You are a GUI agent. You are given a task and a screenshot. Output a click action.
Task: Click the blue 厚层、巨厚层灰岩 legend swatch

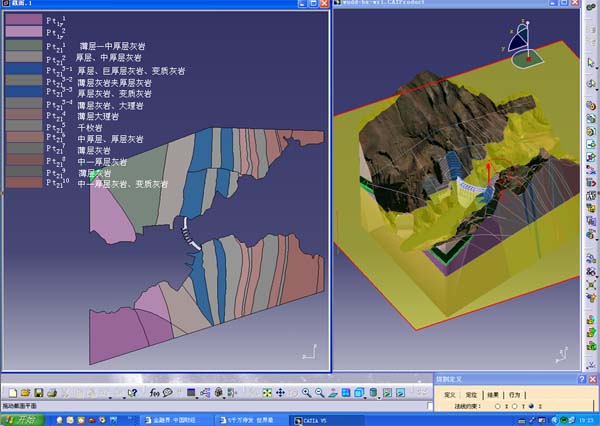[24, 69]
